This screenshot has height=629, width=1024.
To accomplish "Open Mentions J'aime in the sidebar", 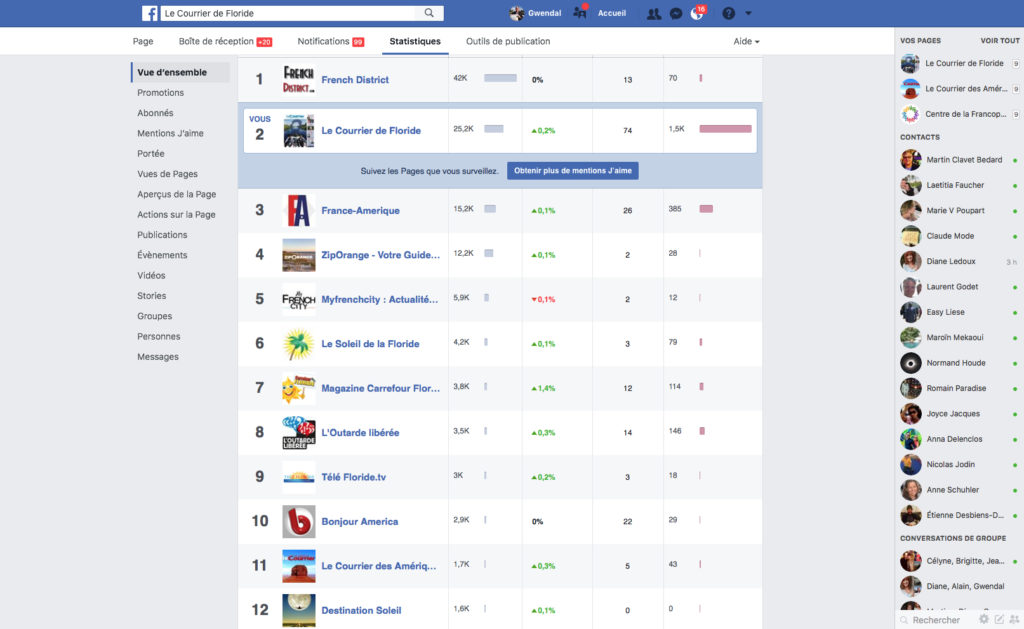I will 170,133.
